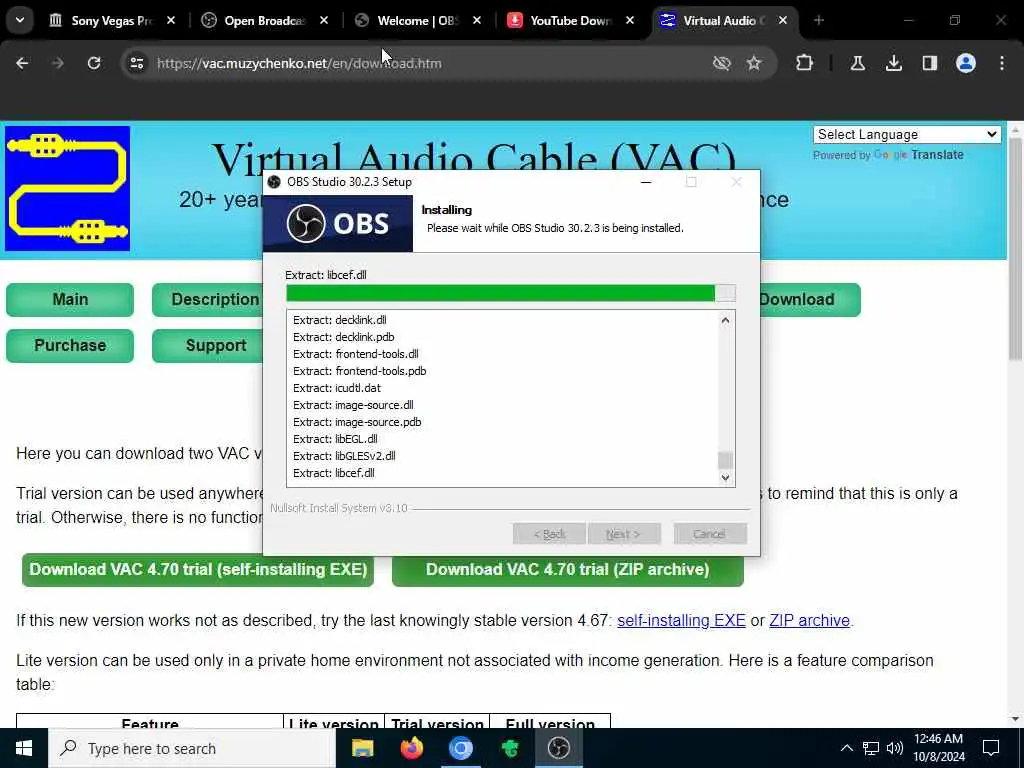Viewport: 1024px width, 768px height.
Task: Open File Explorer from the taskbar
Action: click(x=362, y=748)
